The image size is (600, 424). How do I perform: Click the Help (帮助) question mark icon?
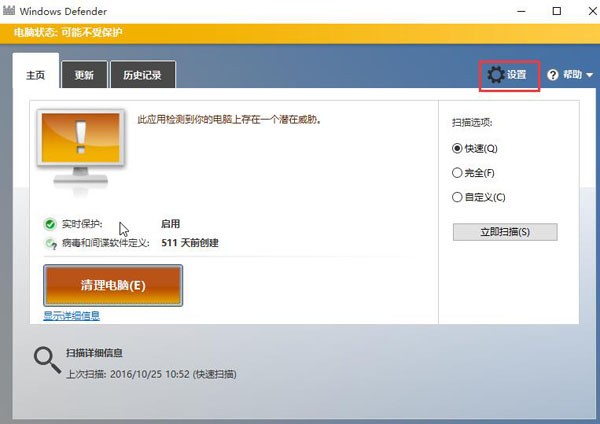coord(553,75)
